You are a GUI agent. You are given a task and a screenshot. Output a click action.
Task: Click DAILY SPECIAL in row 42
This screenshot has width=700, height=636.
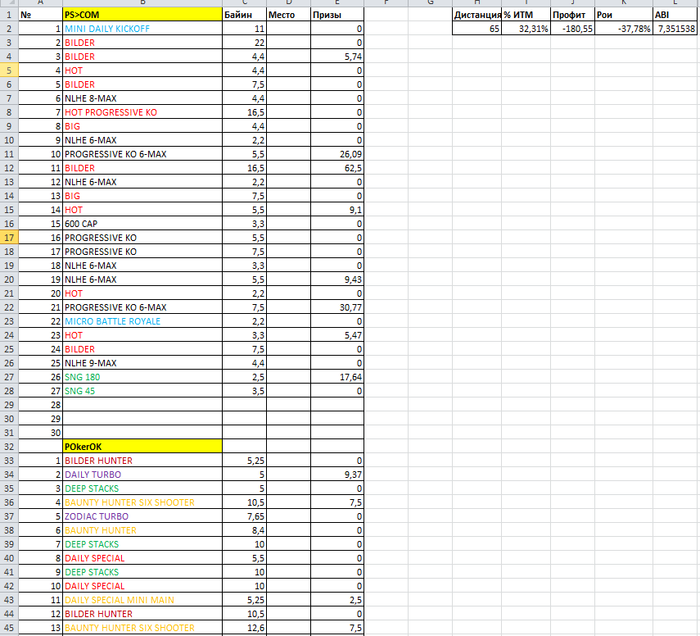coord(142,586)
